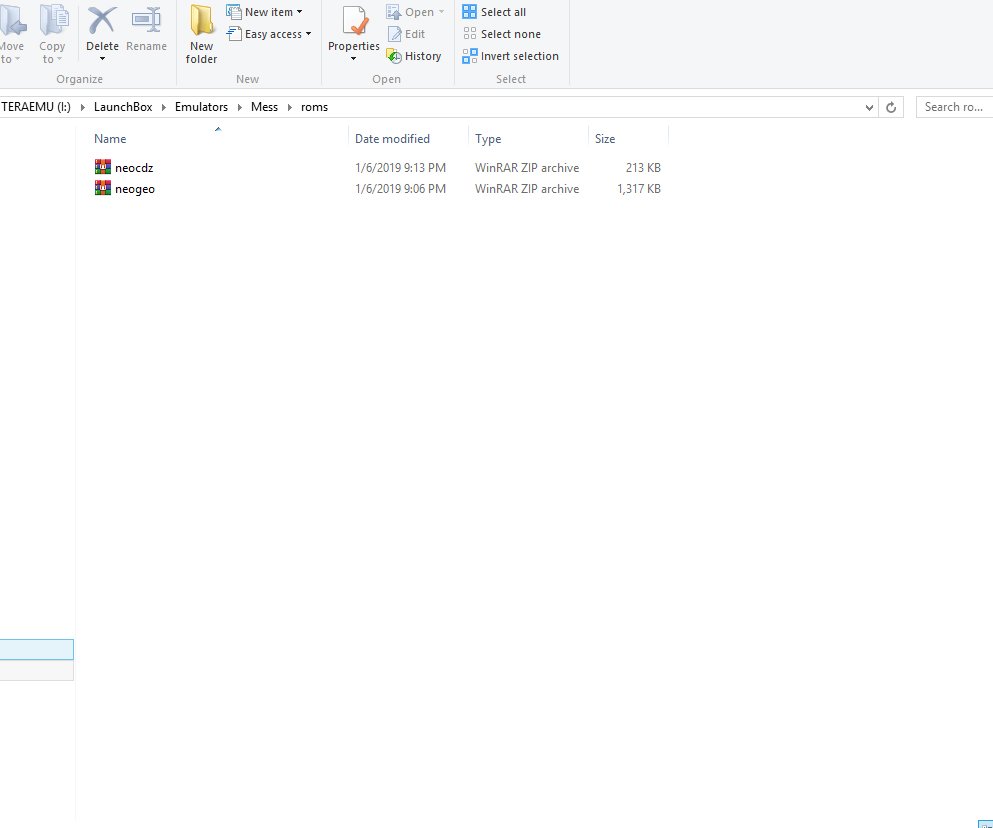Go to the Mess breadcrumb folder
The image size is (993, 828).
click(x=264, y=107)
